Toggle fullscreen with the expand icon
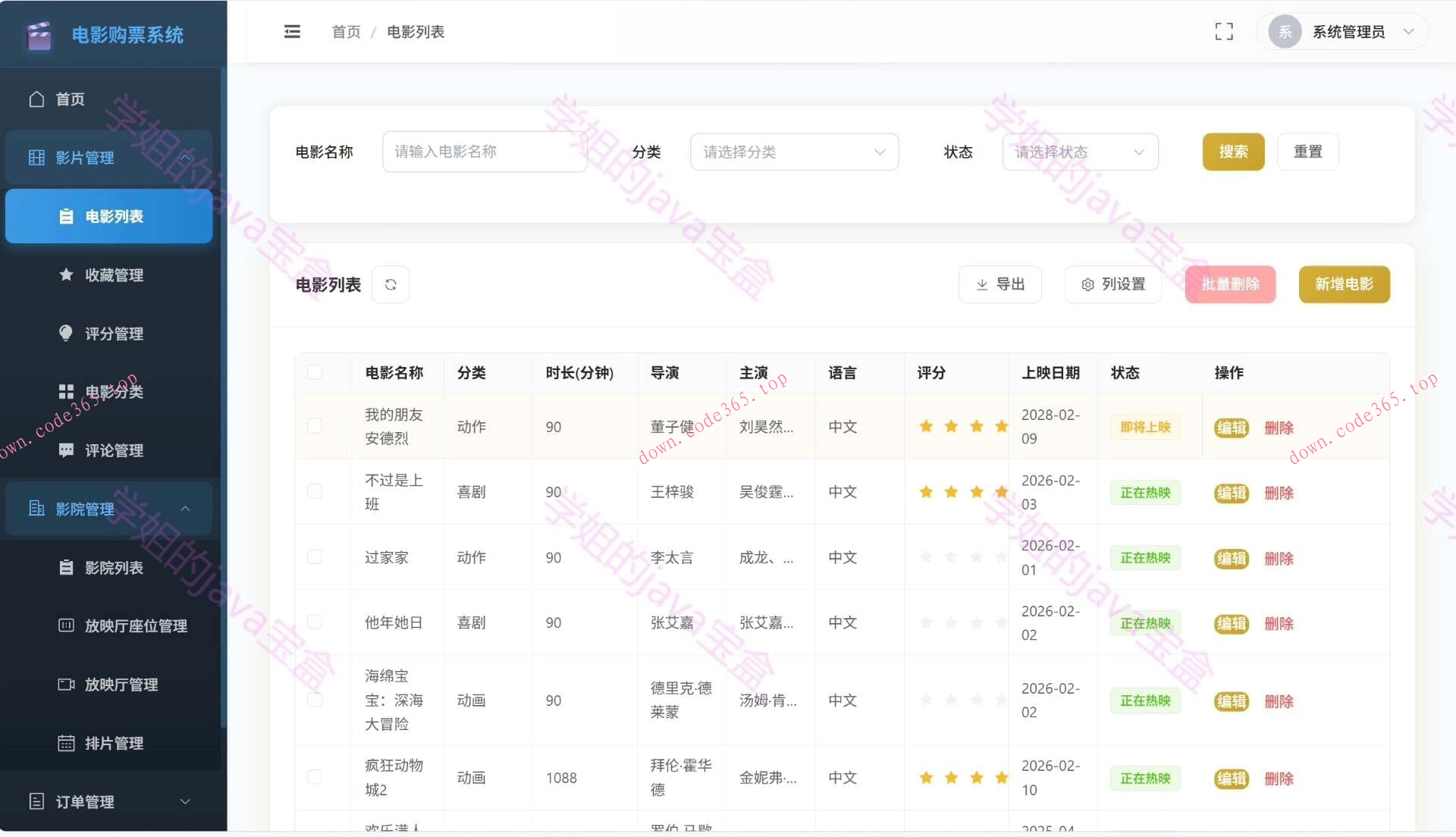Viewport: 1456px width, 837px height. point(1223,31)
